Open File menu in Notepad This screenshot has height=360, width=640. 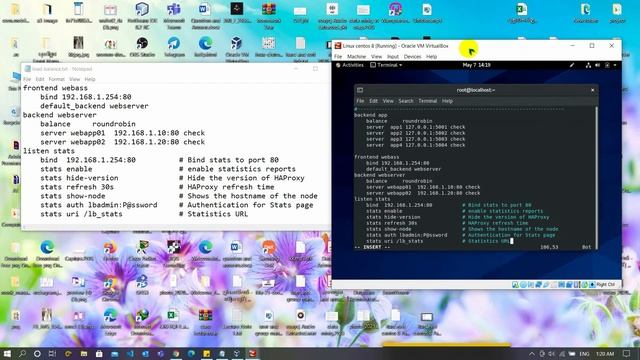pos(27,79)
